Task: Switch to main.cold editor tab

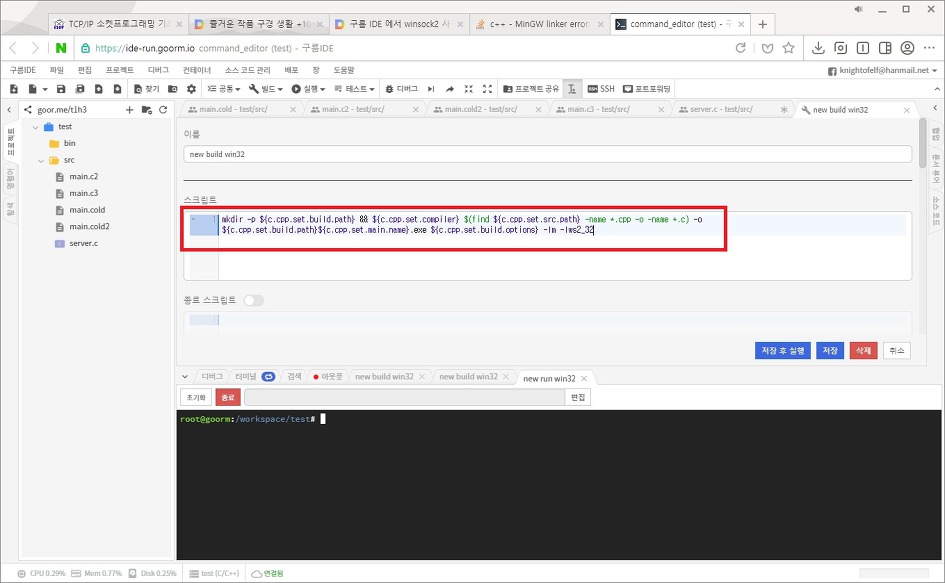Action: click(234, 110)
